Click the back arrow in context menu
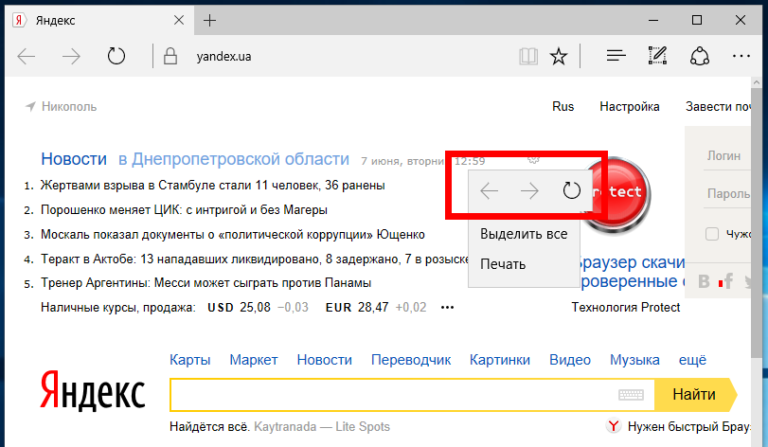Image resolution: width=768 pixels, height=447 pixels. click(489, 190)
